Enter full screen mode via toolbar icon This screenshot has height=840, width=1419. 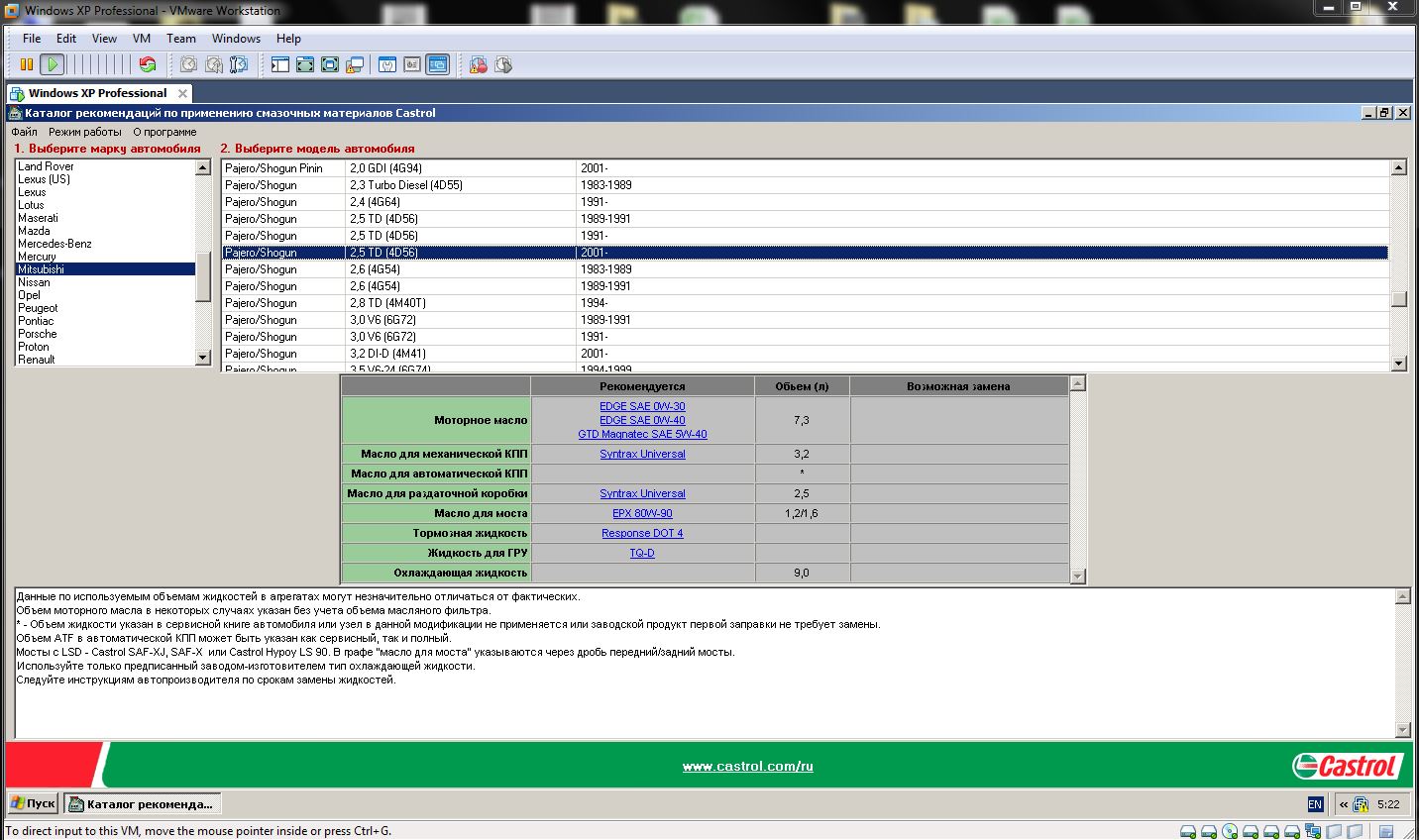click(305, 65)
